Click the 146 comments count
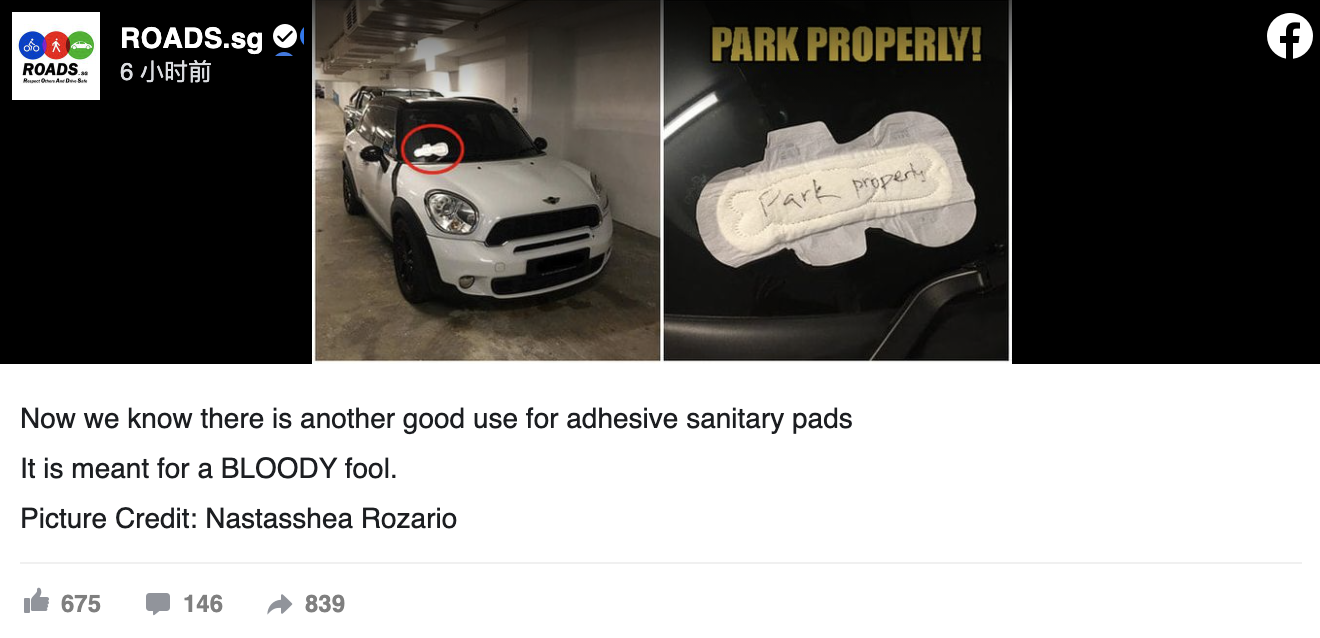 (x=203, y=604)
